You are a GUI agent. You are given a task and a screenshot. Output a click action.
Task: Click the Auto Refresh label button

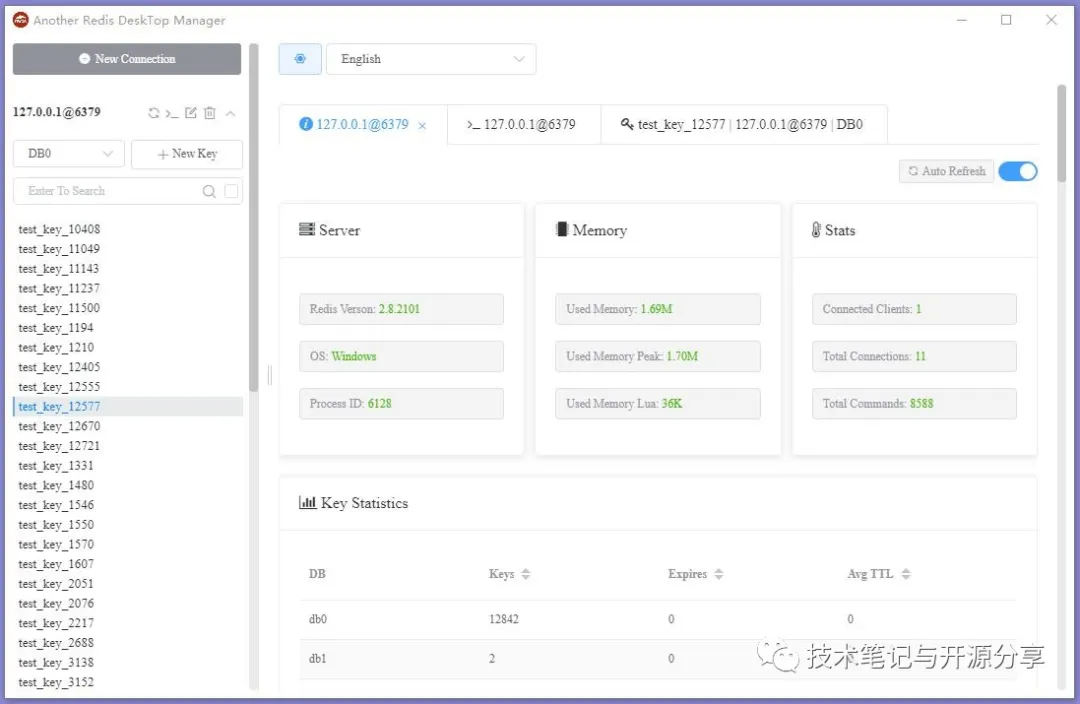pyautogui.click(x=946, y=171)
